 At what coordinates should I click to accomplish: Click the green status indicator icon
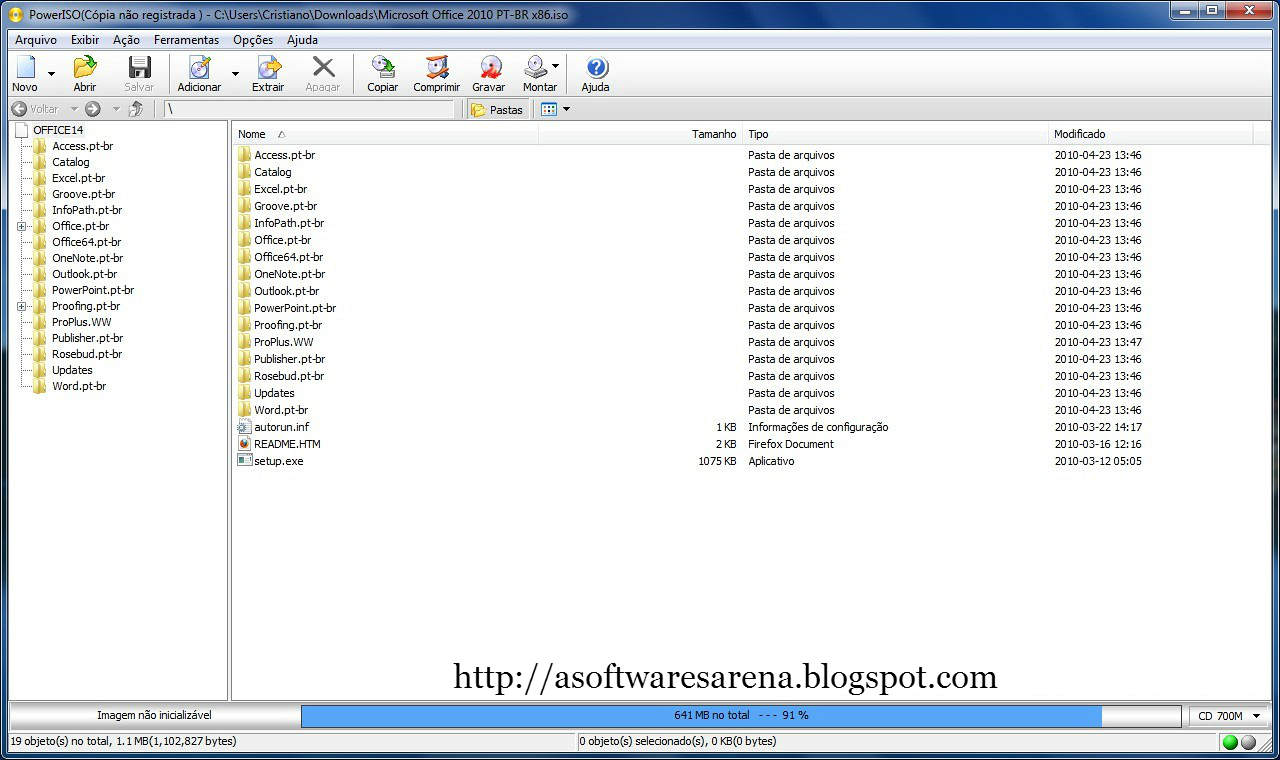1230,742
